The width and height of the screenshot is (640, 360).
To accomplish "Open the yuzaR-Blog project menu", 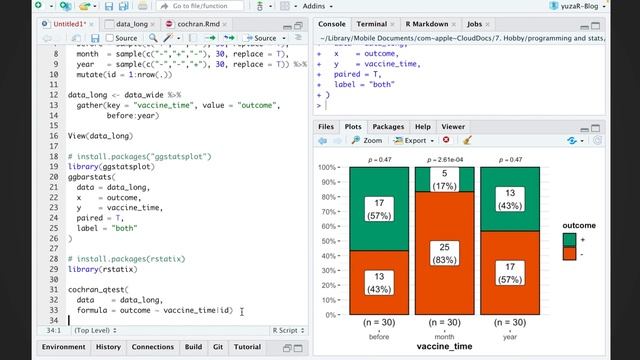I will [578, 6].
